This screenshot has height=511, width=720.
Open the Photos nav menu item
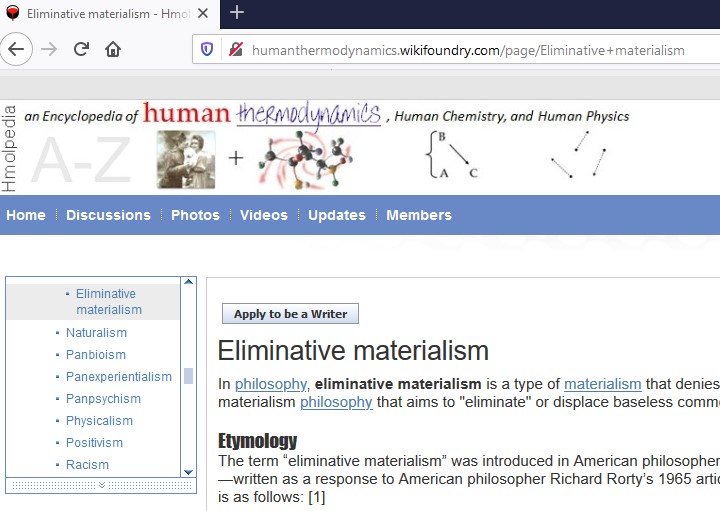click(195, 215)
